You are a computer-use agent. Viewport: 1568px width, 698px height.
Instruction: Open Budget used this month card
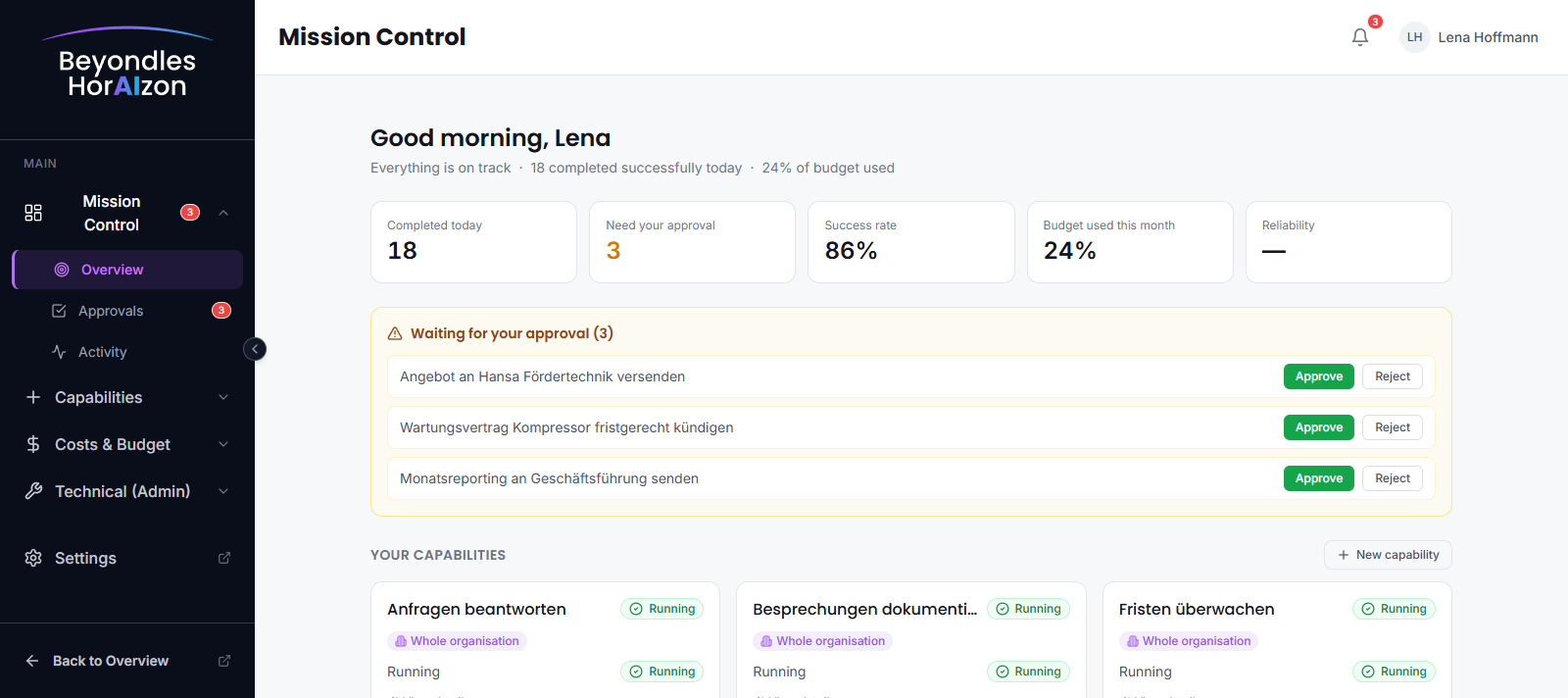coord(1130,242)
